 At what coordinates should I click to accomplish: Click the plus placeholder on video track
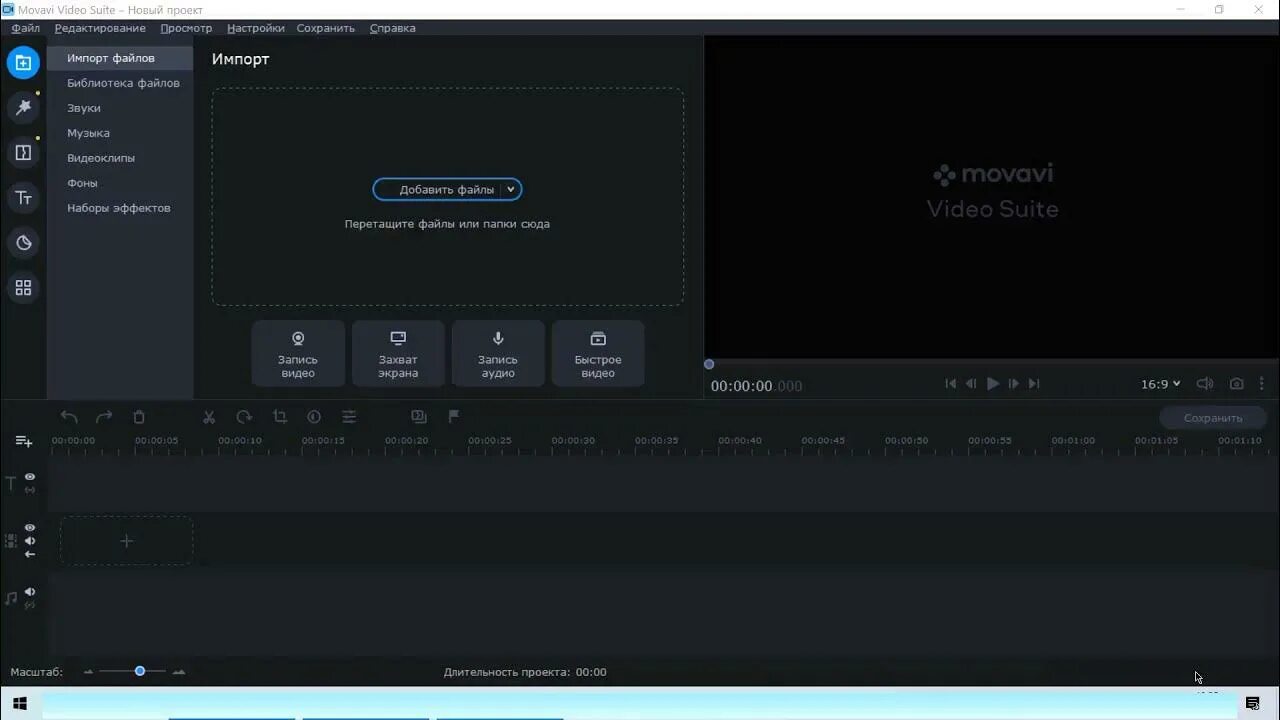126,541
